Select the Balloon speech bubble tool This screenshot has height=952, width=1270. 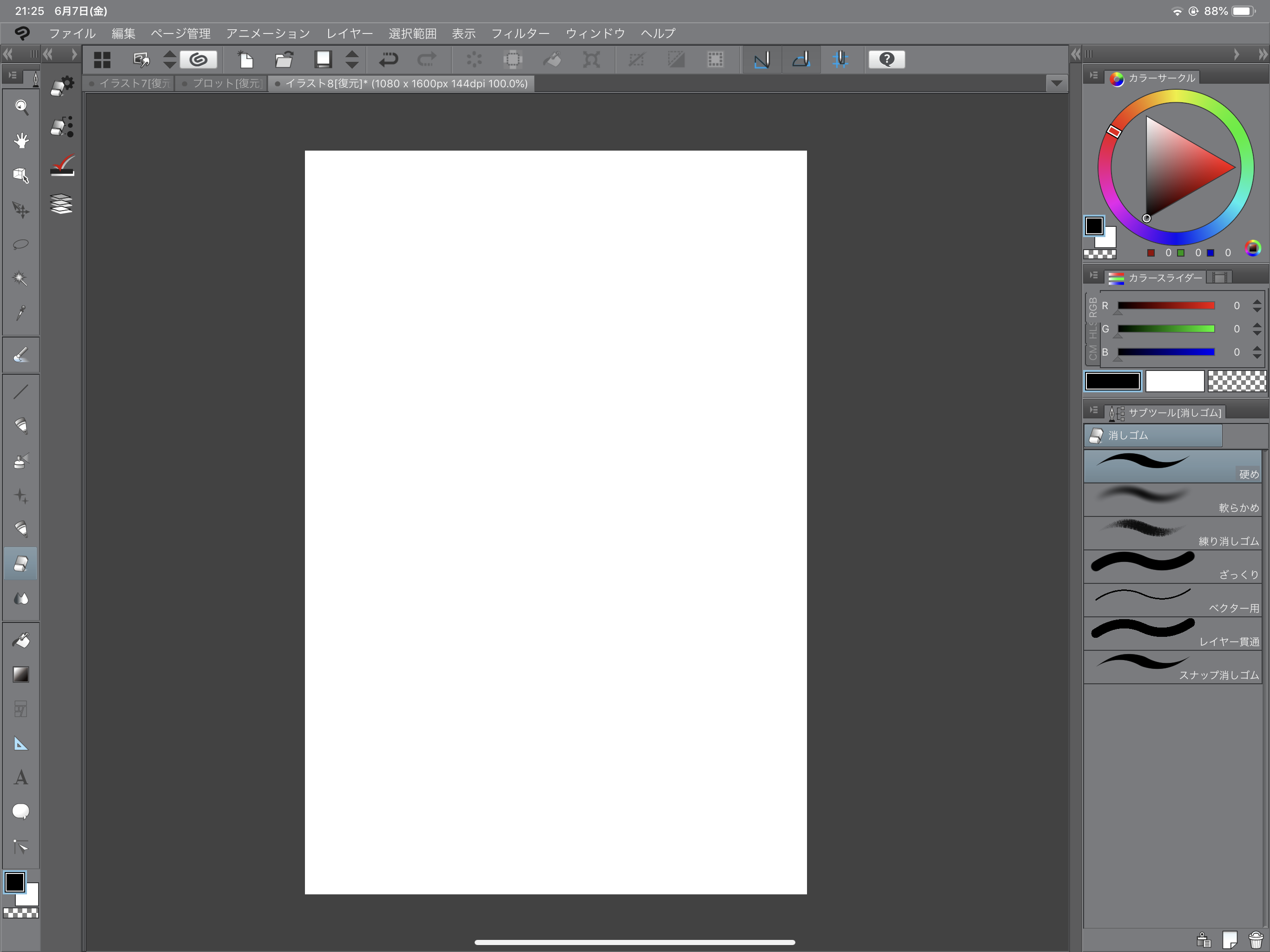point(21,811)
